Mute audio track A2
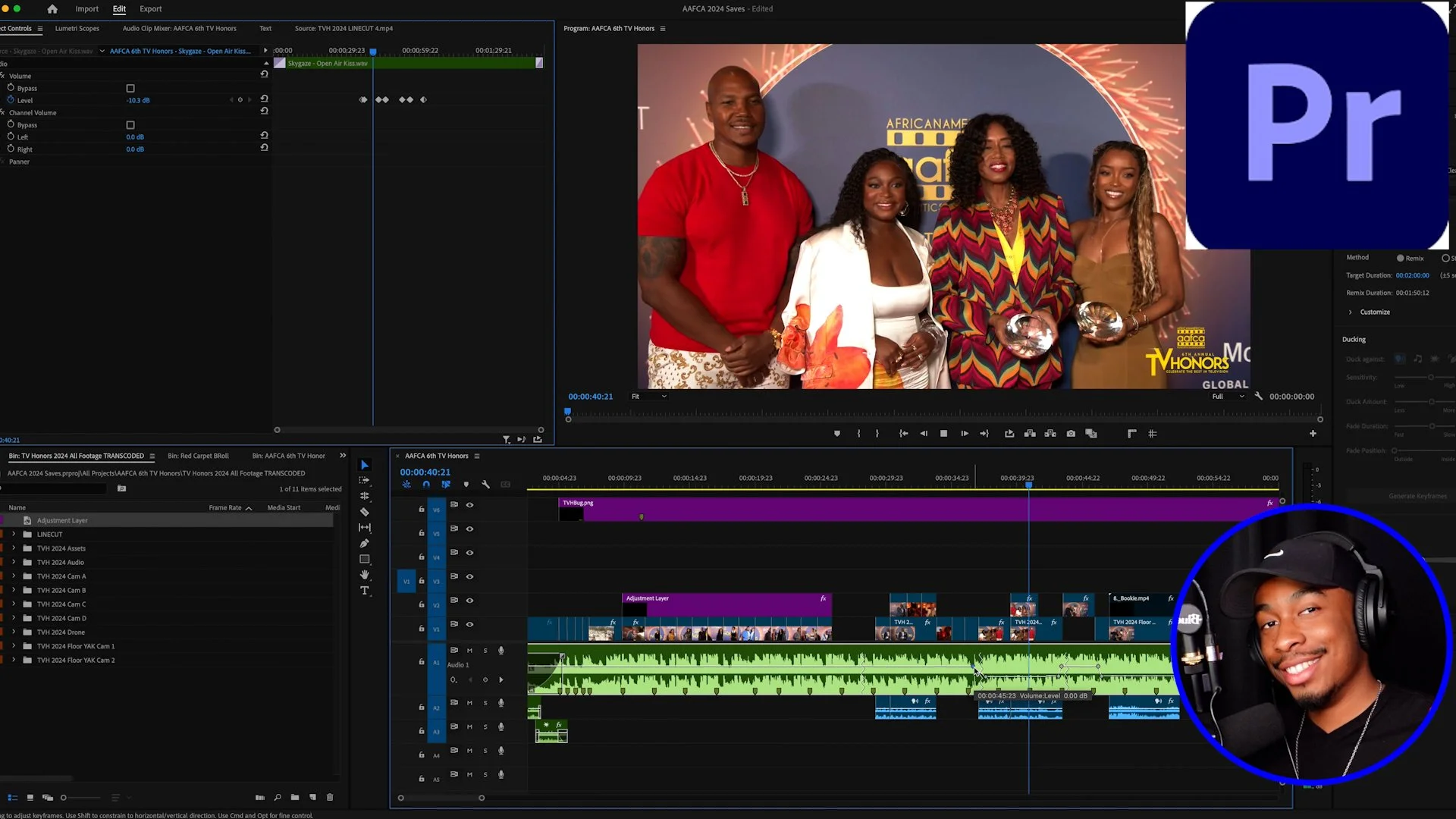The height and width of the screenshot is (819, 1456). tap(469, 703)
